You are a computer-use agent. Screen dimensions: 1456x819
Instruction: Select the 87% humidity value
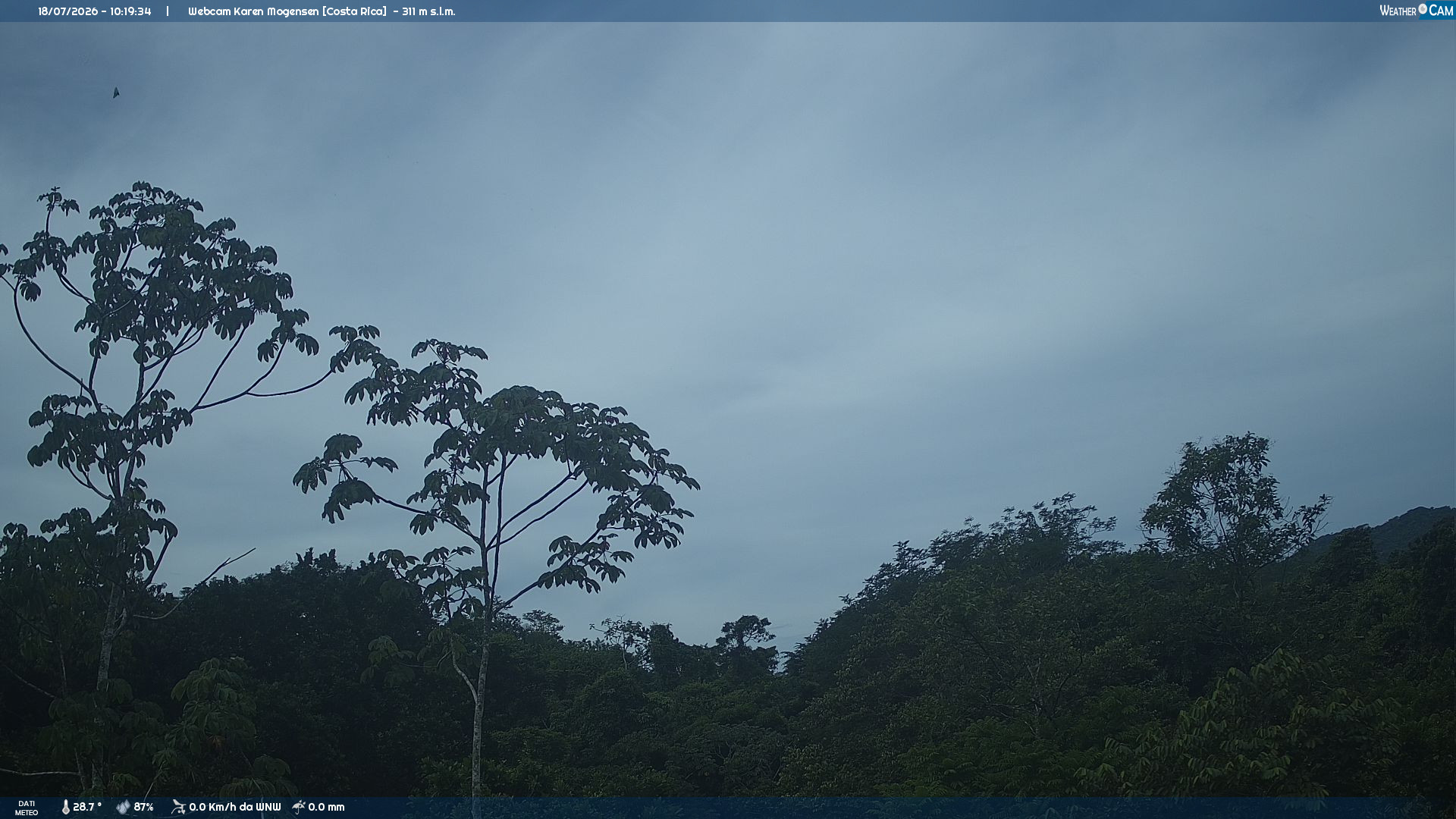tap(144, 807)
